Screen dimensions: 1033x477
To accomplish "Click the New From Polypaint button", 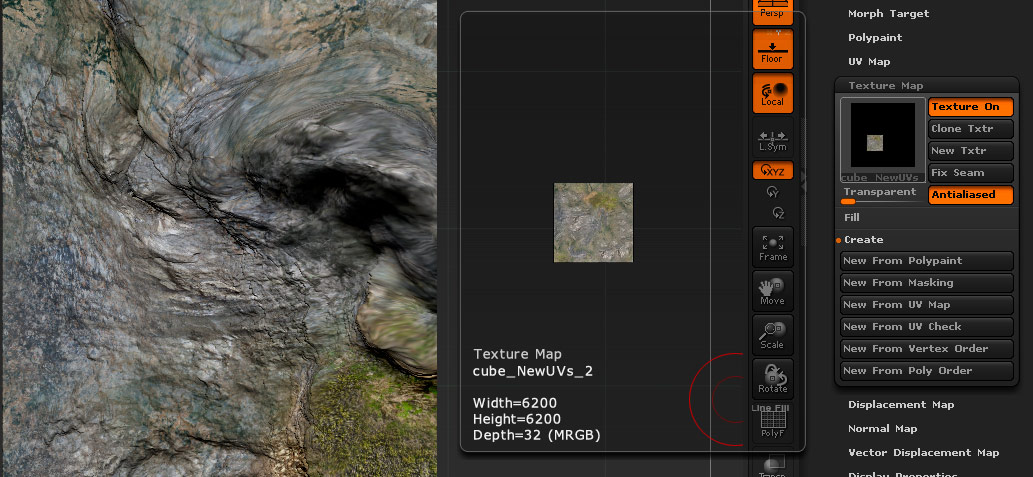I will (x=927, y=261).
